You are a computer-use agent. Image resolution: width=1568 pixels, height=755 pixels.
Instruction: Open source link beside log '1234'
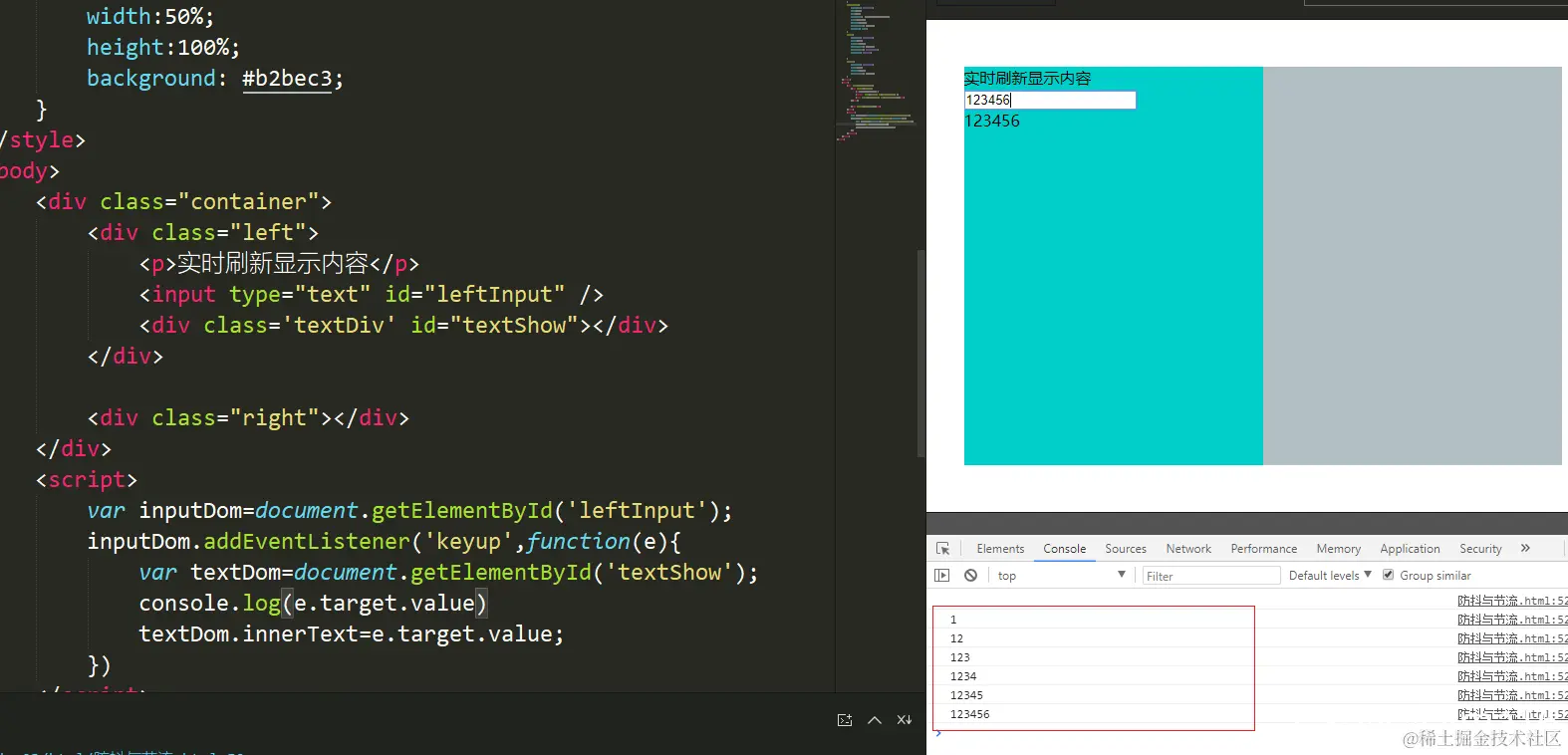click(1512, 676)
